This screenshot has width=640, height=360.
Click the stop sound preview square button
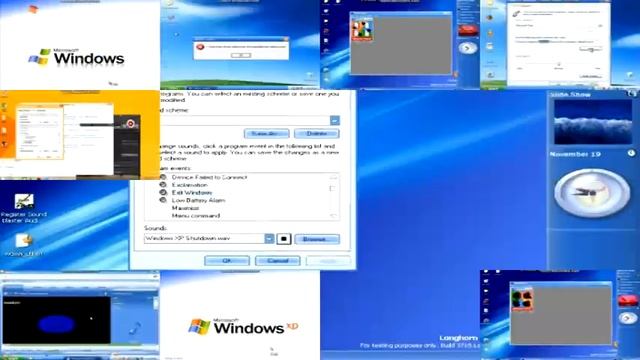tap(284, 239)
